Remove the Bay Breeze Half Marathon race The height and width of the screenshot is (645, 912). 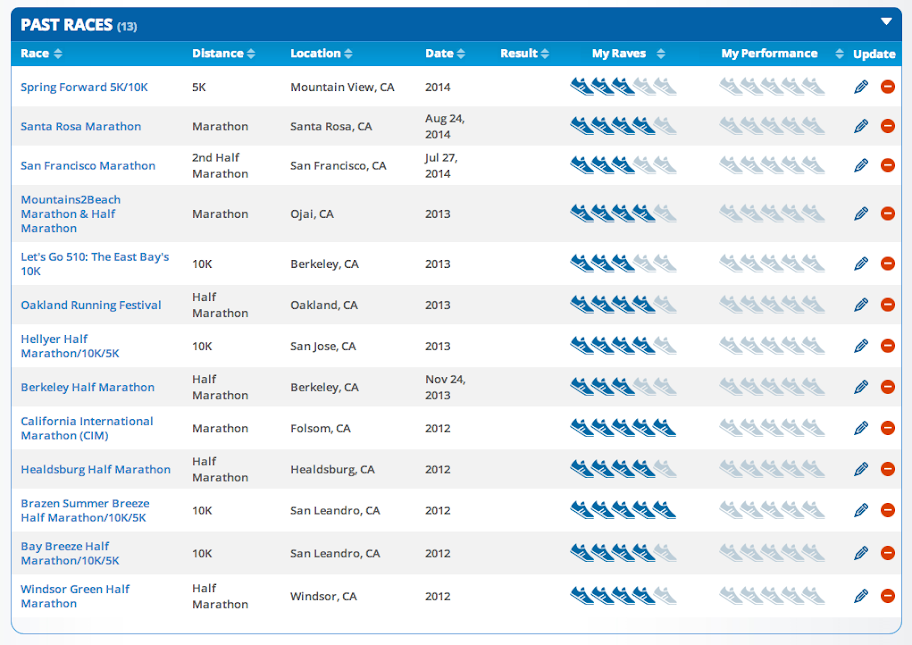click(888, 553)
